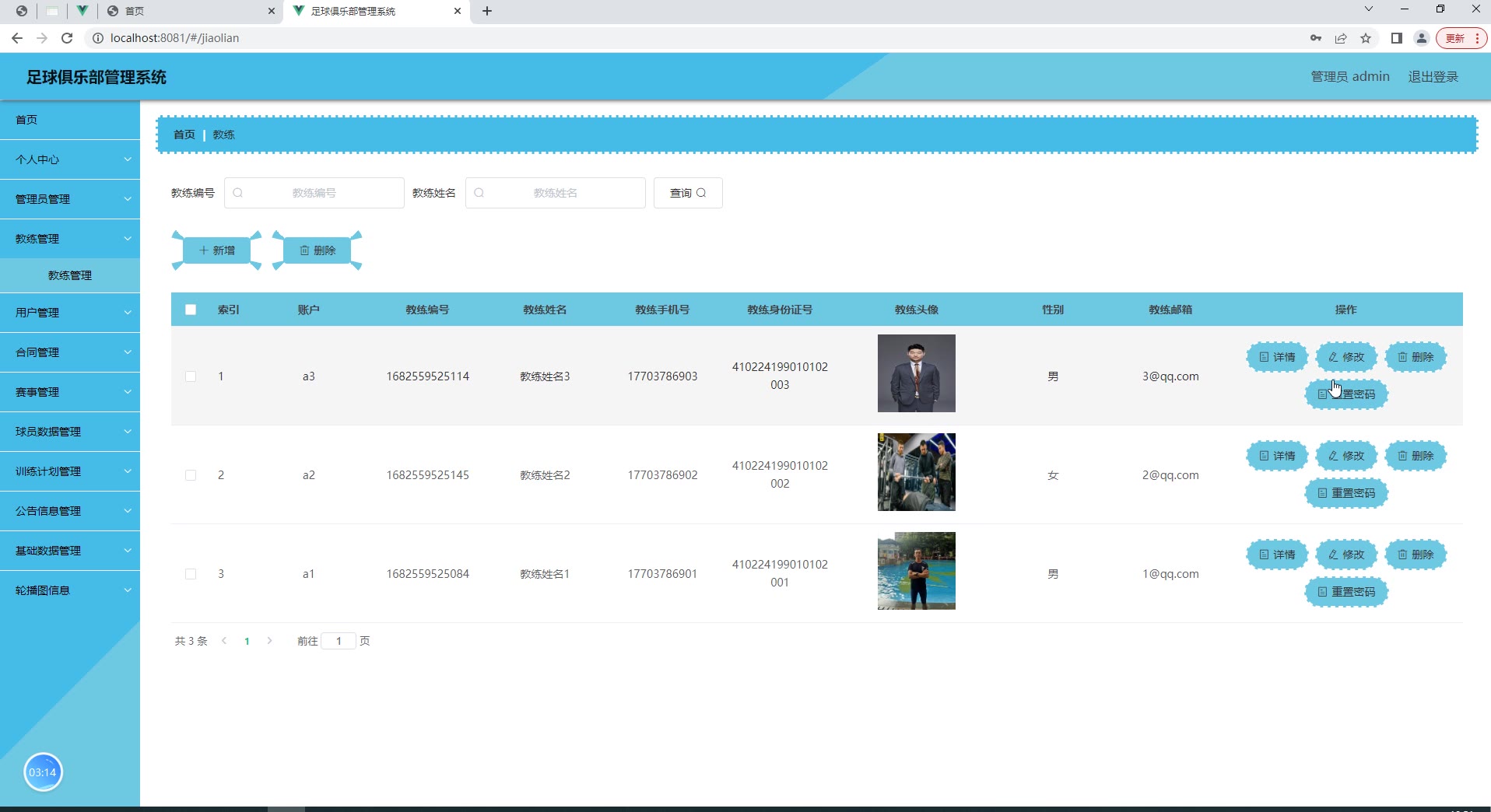Expand 公告信息管理 sidebar menu
Viewport: 1491px width, 812px height.
click(x=70, y=511)
